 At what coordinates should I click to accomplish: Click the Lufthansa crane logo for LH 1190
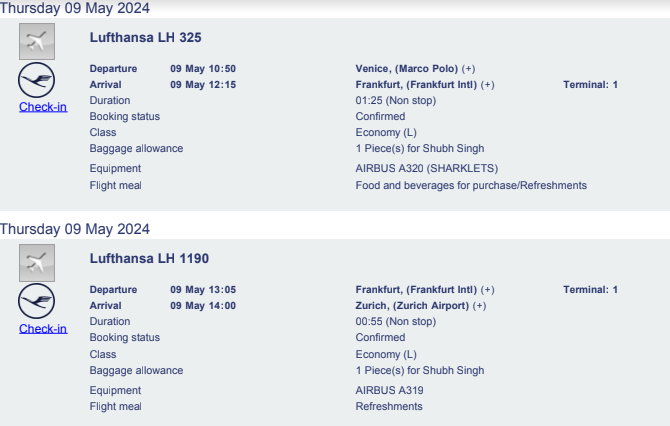(36, 301)
